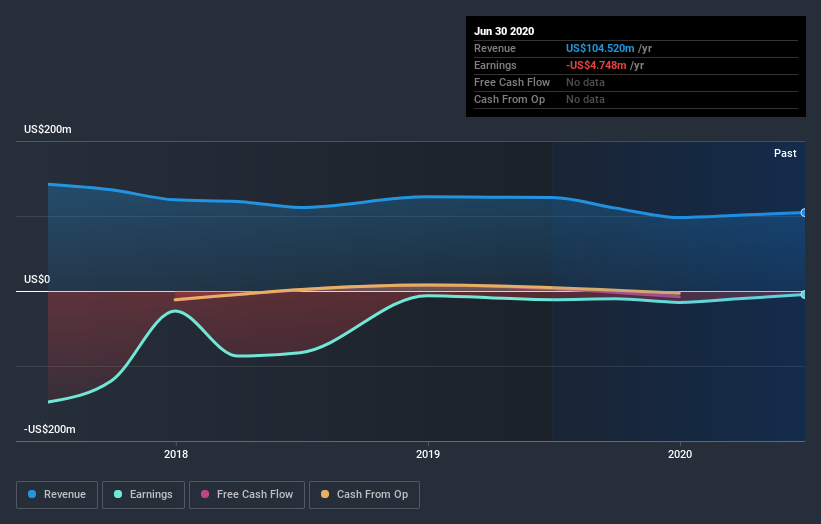This screenshot has width=821, height=524.
Task: Click the Free Cash Flow tooltip row label
Action: click(x=512, y=82)
